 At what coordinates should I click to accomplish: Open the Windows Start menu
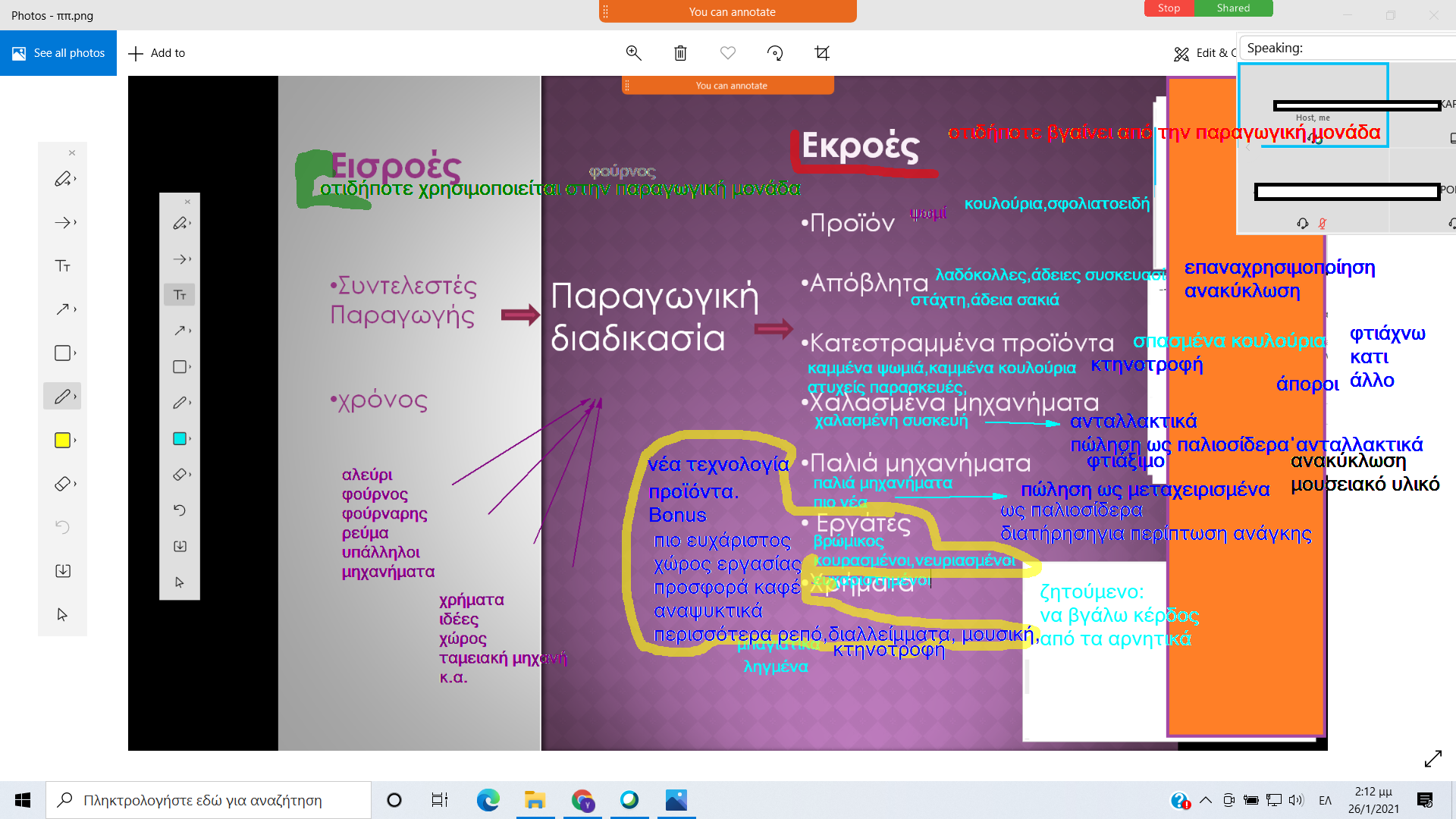23,800
